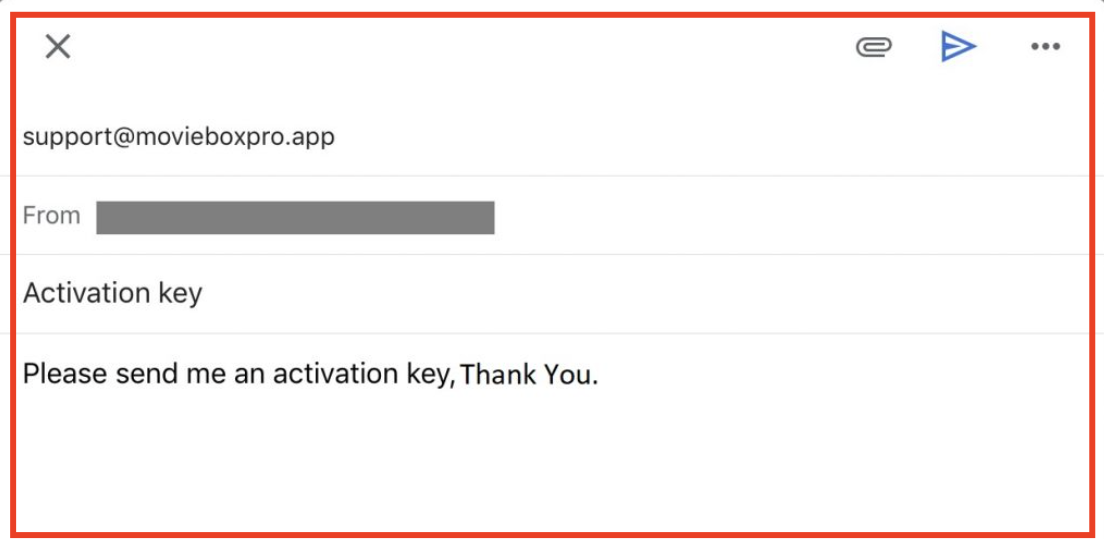Click blank space right of the From address
The width and height of the screenshot is (1104, 552).
[791, 215]
